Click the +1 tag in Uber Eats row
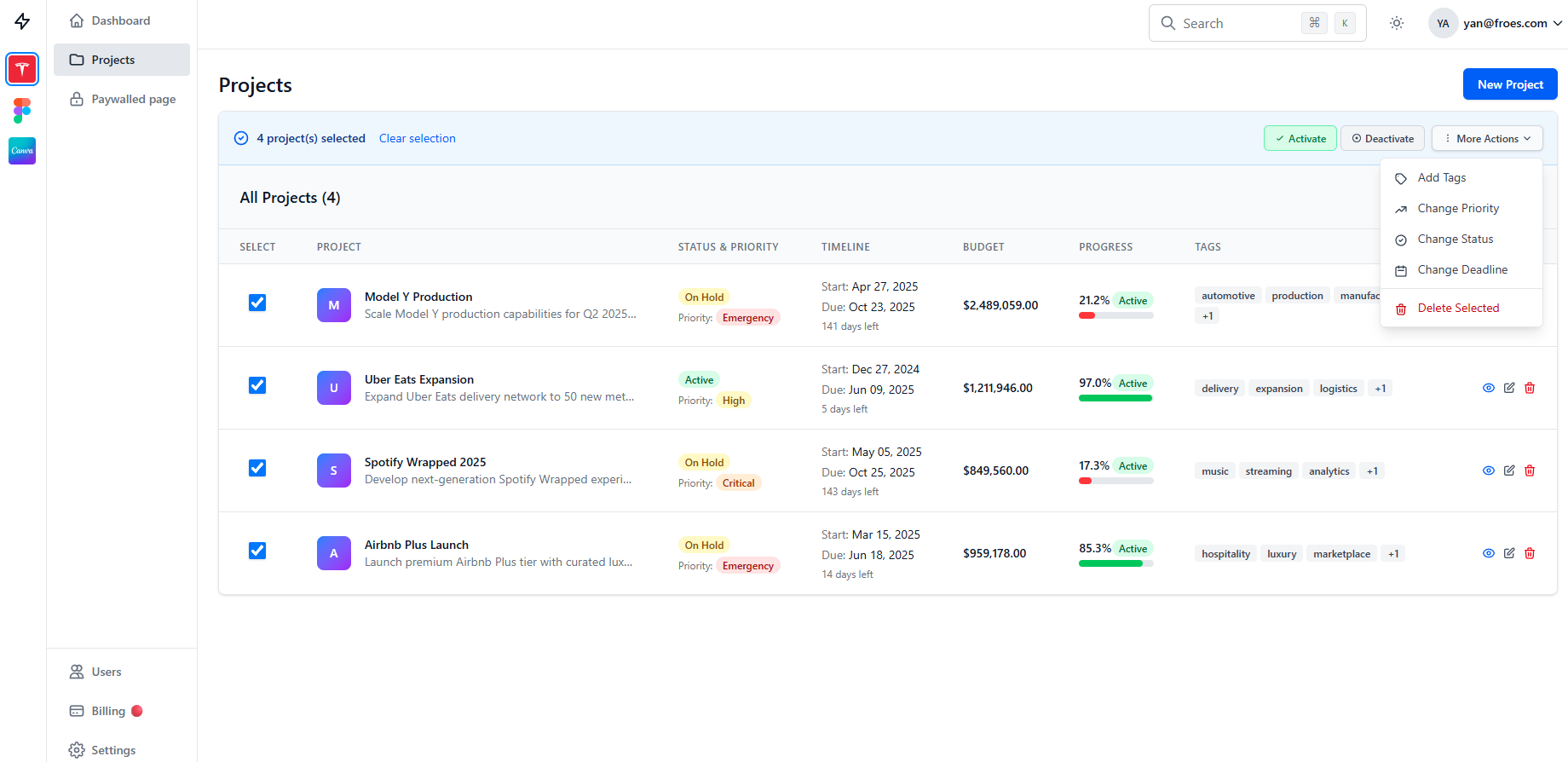This screenshot has height=762, width=1568. coord(1381,389)
